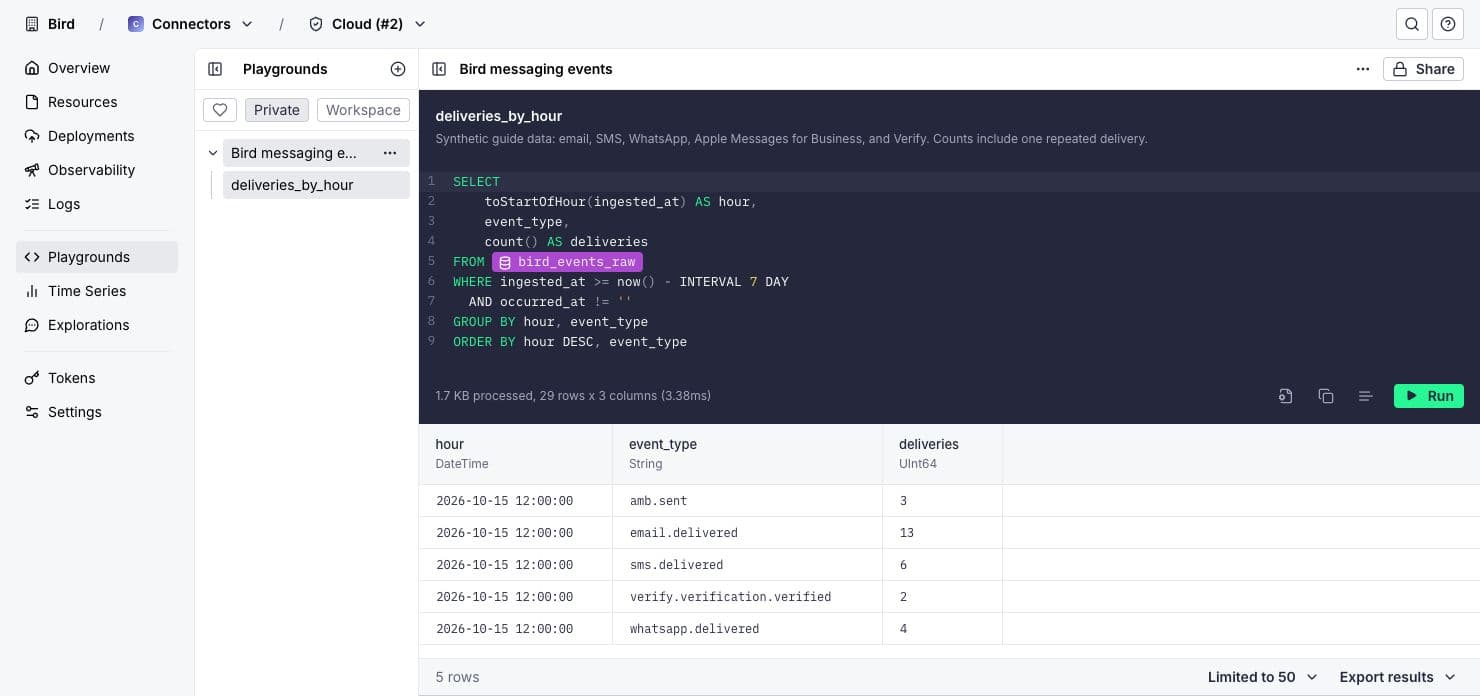Click the Bird organization icon
The height and width of the screenshot is (696, 1480).
point(32,24)
